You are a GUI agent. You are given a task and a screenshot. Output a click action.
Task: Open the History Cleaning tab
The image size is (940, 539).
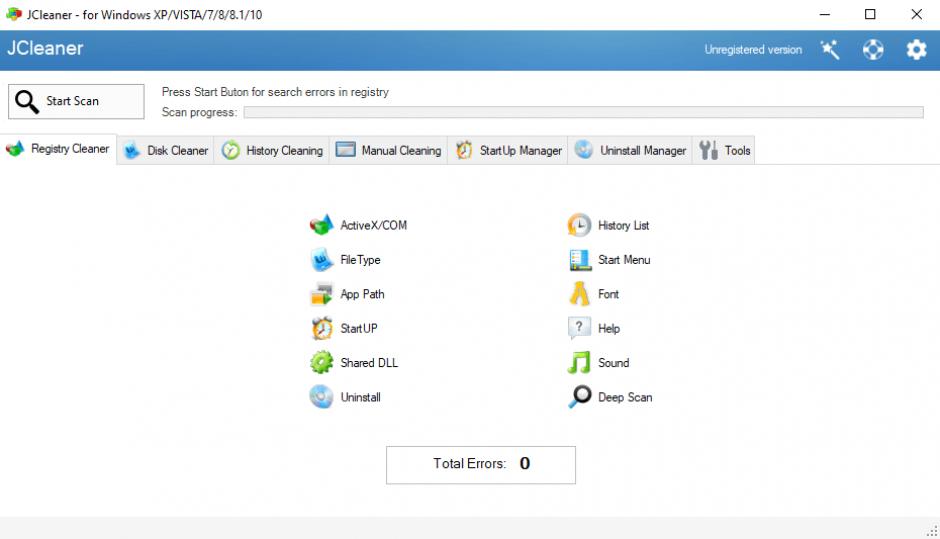click(x=272, y=150)
